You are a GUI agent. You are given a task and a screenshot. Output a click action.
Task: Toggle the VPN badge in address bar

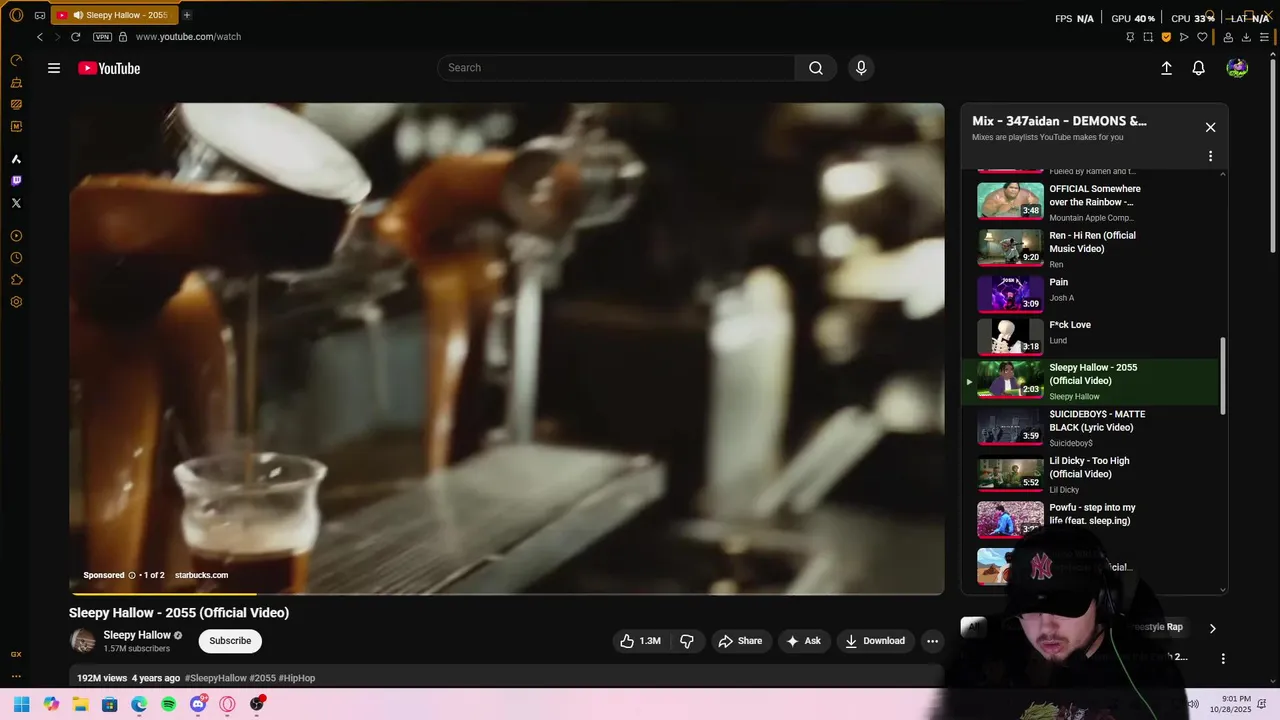(x=102, y=37)
